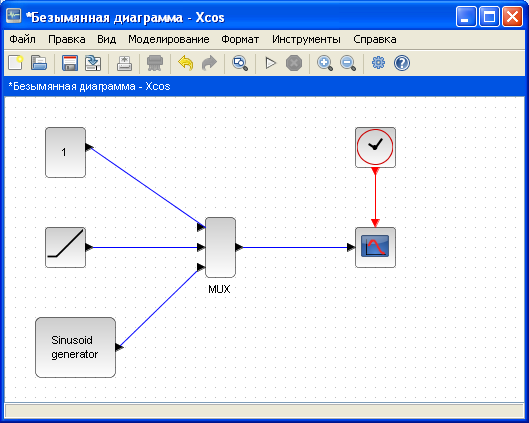529x423 pixels.
Task: Zoom out of the diagram
Action: (x=348, y=63)
